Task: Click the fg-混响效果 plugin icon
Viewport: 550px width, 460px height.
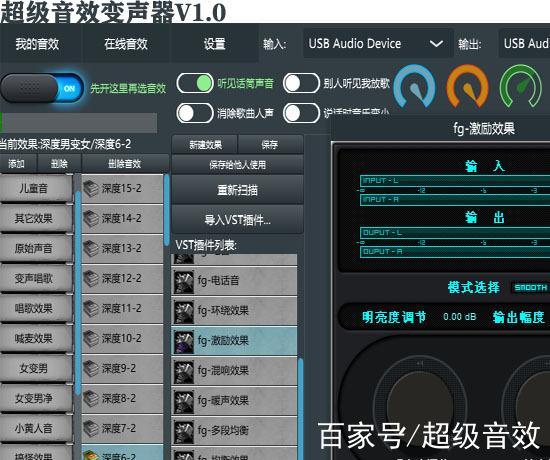Action: [x=184, y=372]
